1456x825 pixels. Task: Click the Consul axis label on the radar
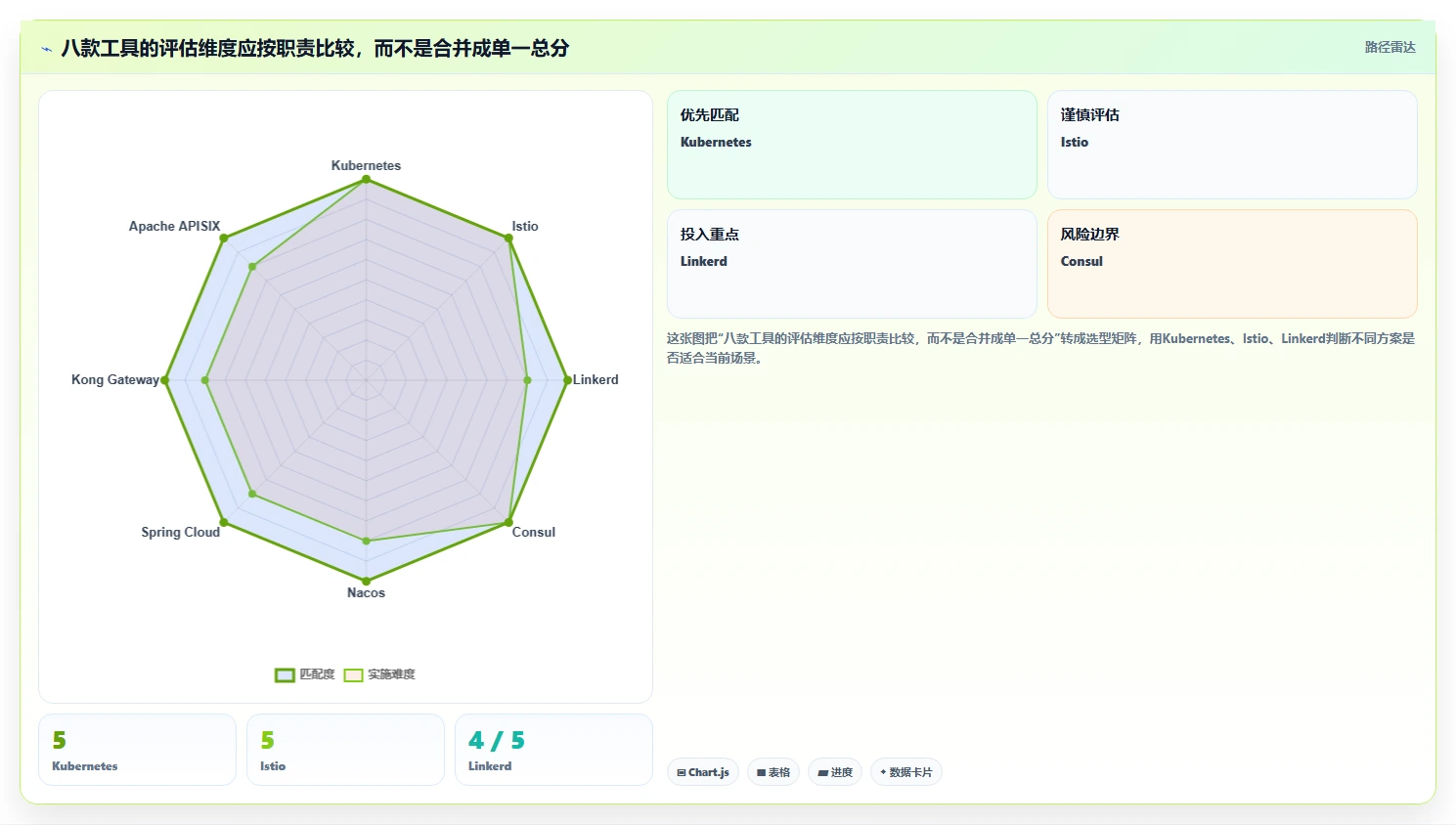coord(534,532)
